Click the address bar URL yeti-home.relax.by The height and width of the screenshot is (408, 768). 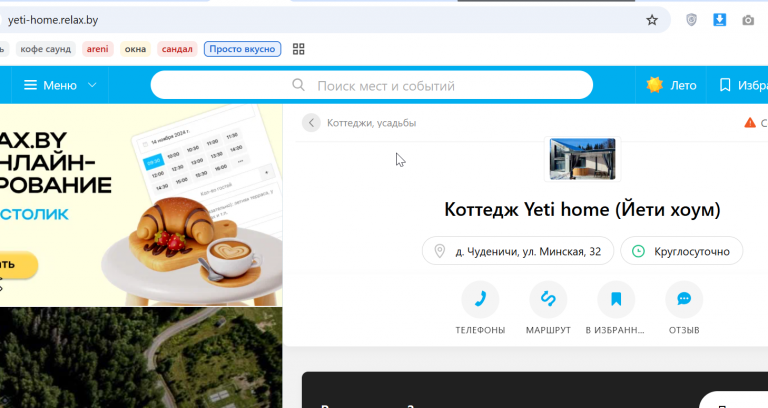(53, 20)
